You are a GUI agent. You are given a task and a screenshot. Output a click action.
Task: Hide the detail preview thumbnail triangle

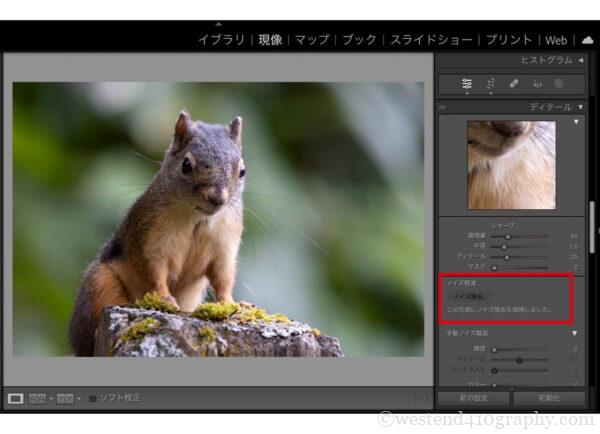(x=575, y=123)
